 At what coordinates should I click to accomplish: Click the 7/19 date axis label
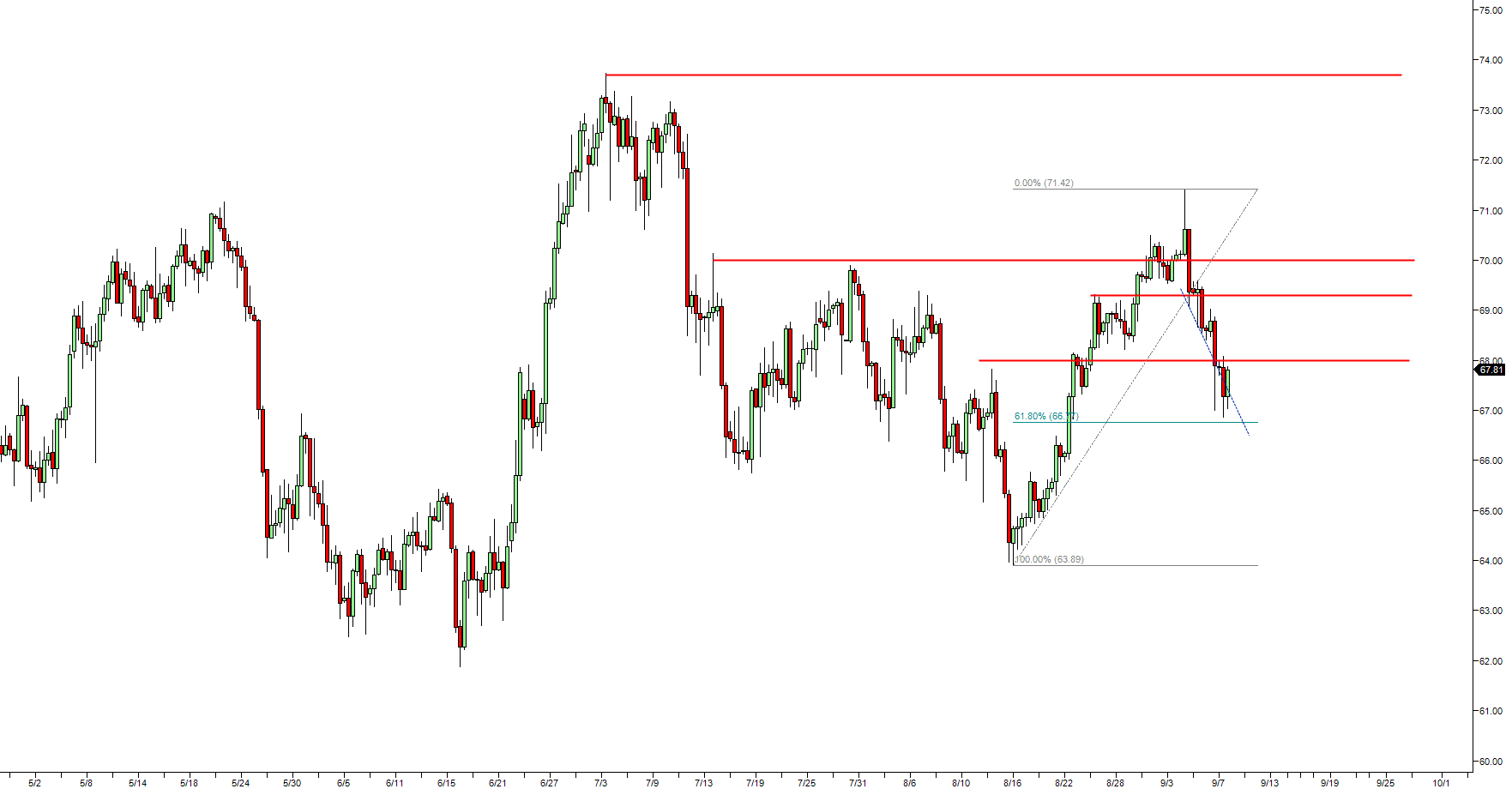pos(755,783)
